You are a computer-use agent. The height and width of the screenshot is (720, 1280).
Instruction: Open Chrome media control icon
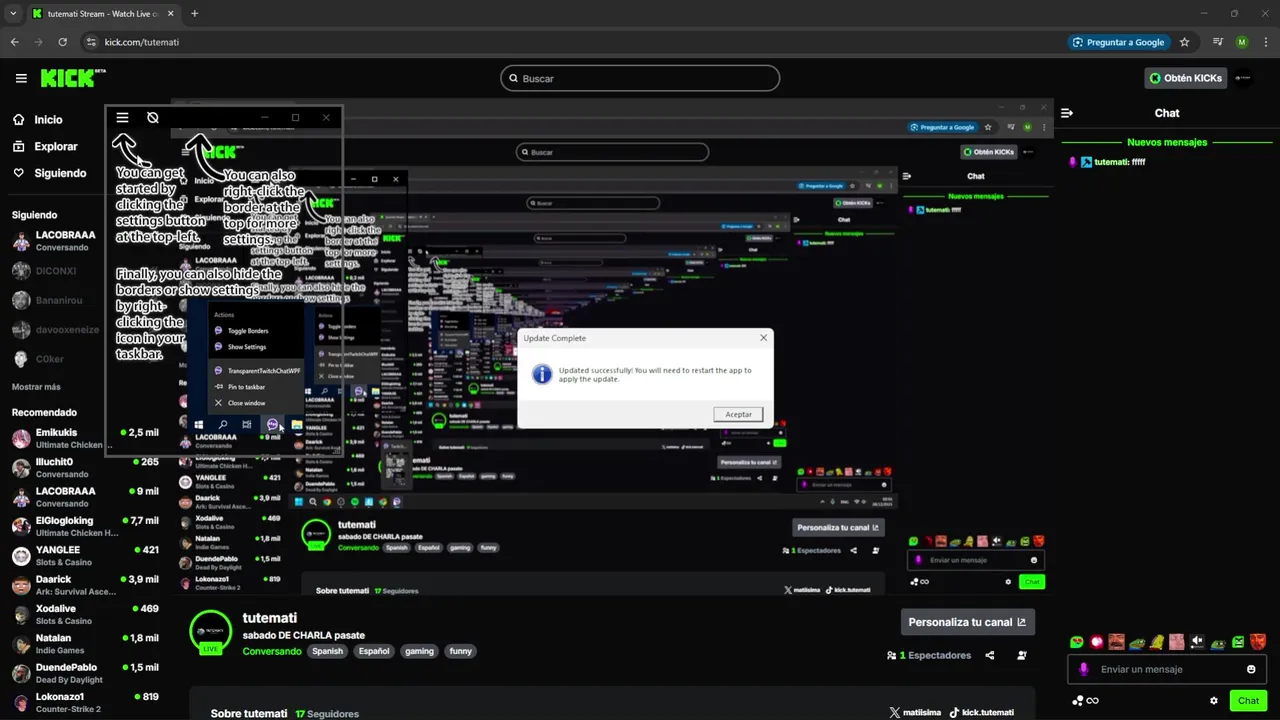[1217, 42]
